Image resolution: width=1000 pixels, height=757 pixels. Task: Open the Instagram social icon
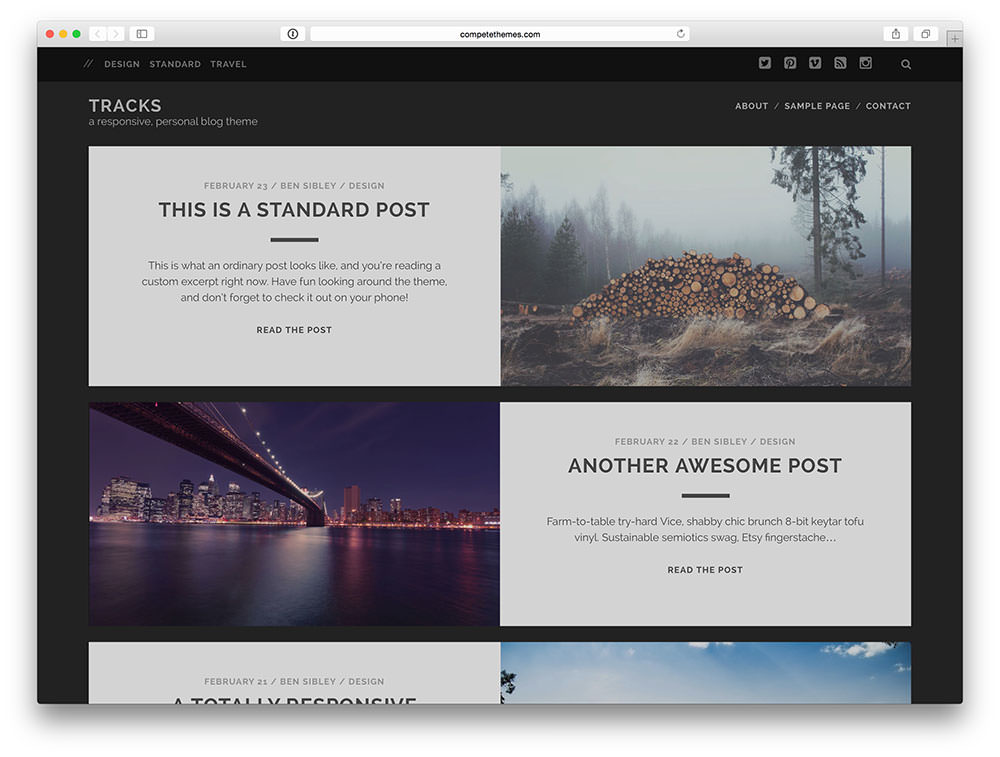[x=865, y=63]
